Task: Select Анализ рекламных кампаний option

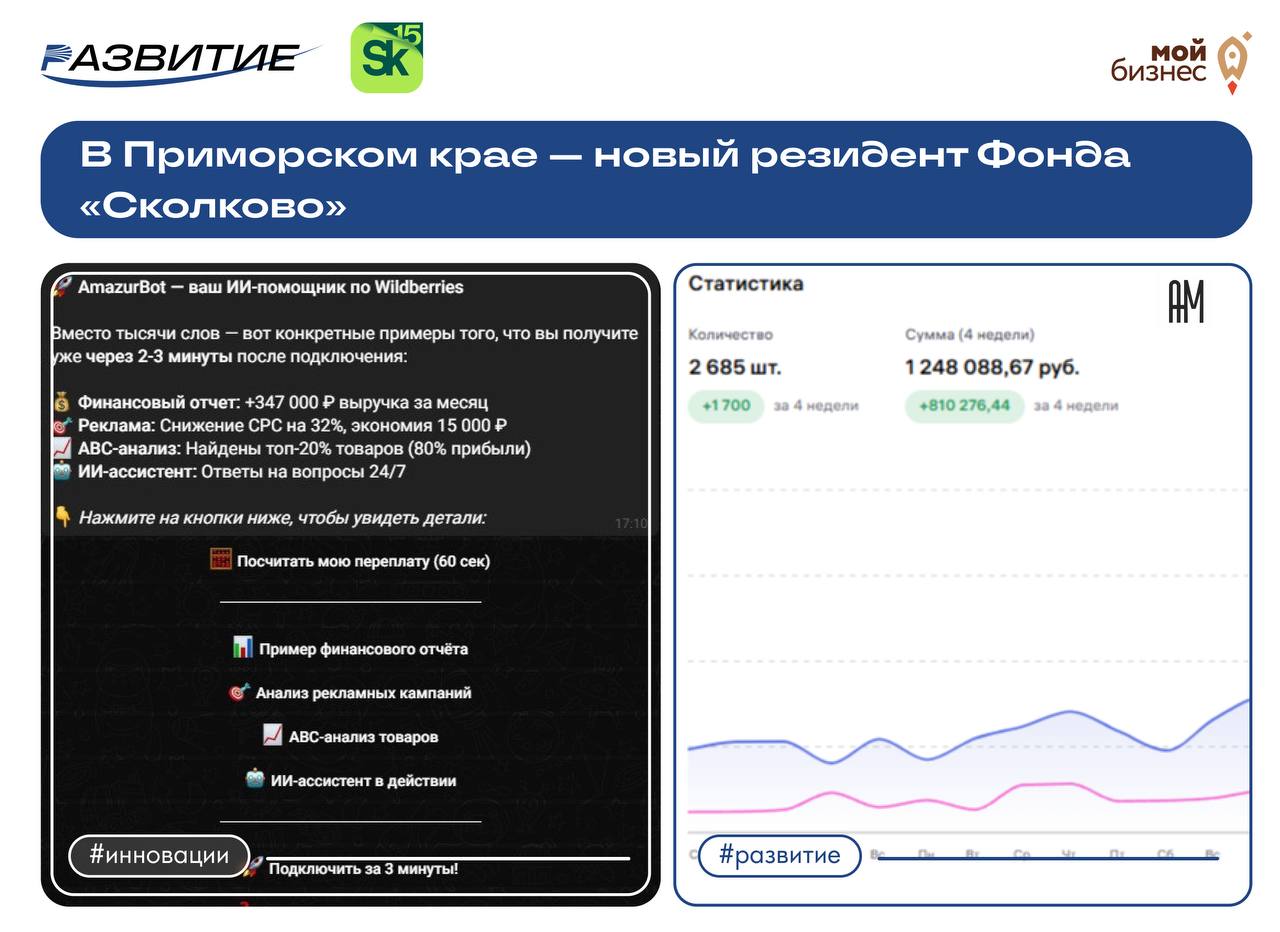Action: [350, 693]
